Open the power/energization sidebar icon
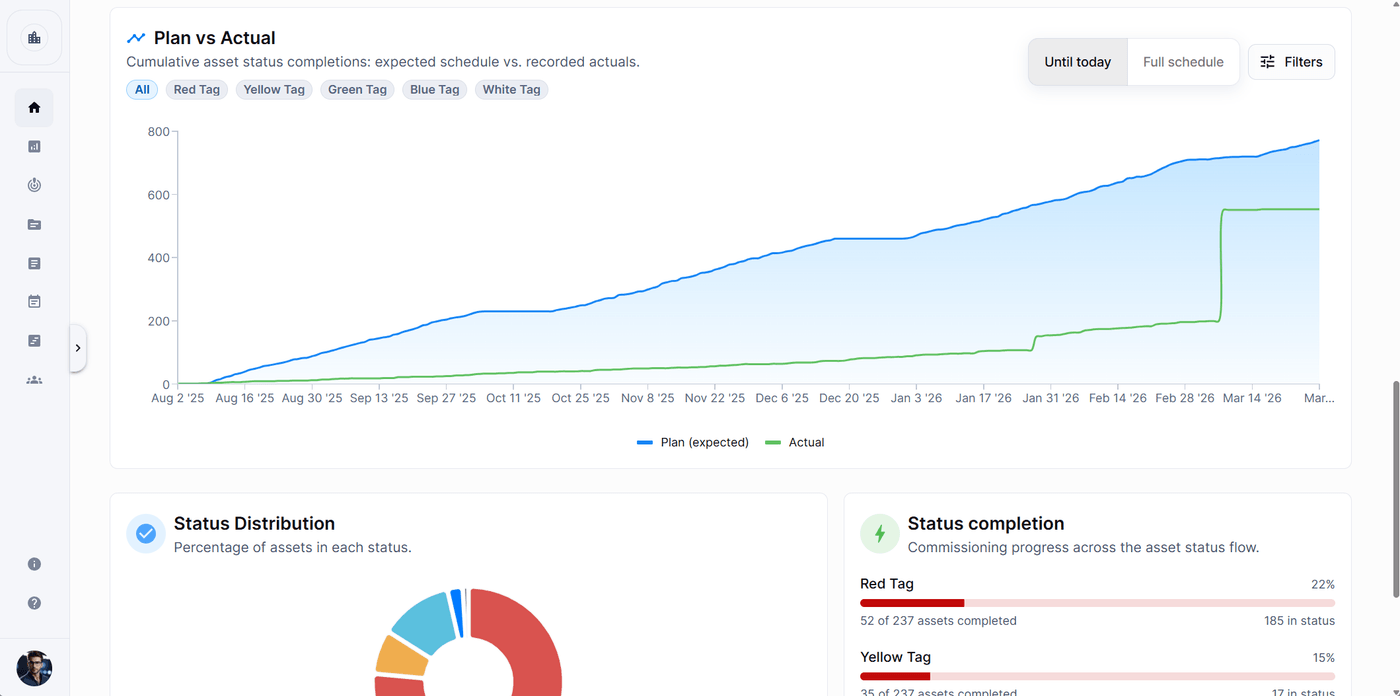Image resolution: width=1400 pixels, height=696 pixels. coord(34,185)
